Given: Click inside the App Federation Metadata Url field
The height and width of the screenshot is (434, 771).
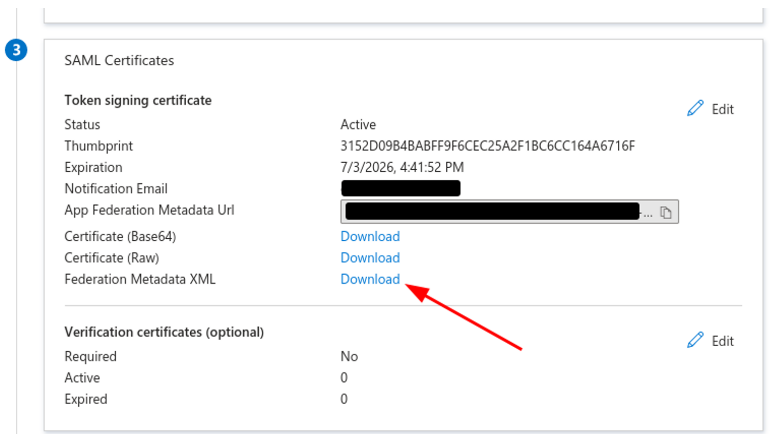Looking at the screenshot, I should [490, 212].
